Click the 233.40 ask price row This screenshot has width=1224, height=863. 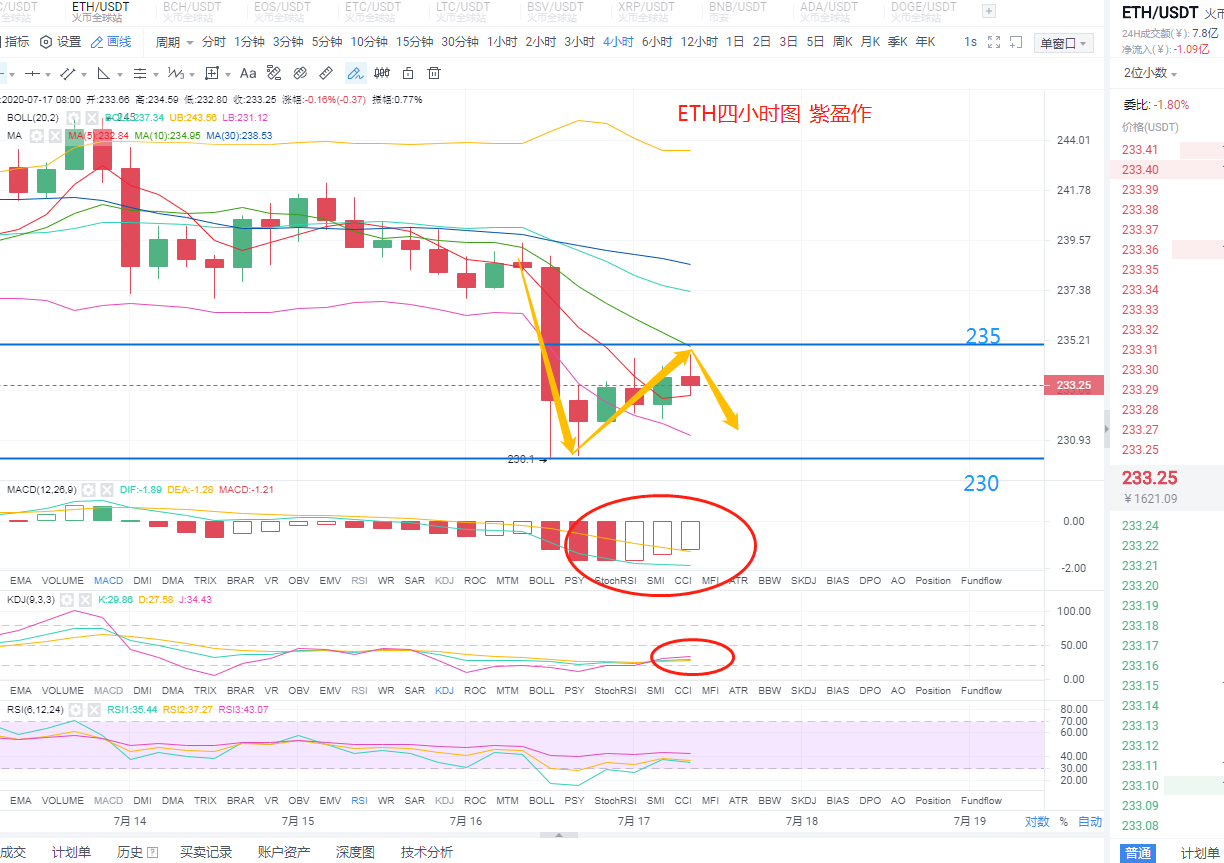(1168, 170)
